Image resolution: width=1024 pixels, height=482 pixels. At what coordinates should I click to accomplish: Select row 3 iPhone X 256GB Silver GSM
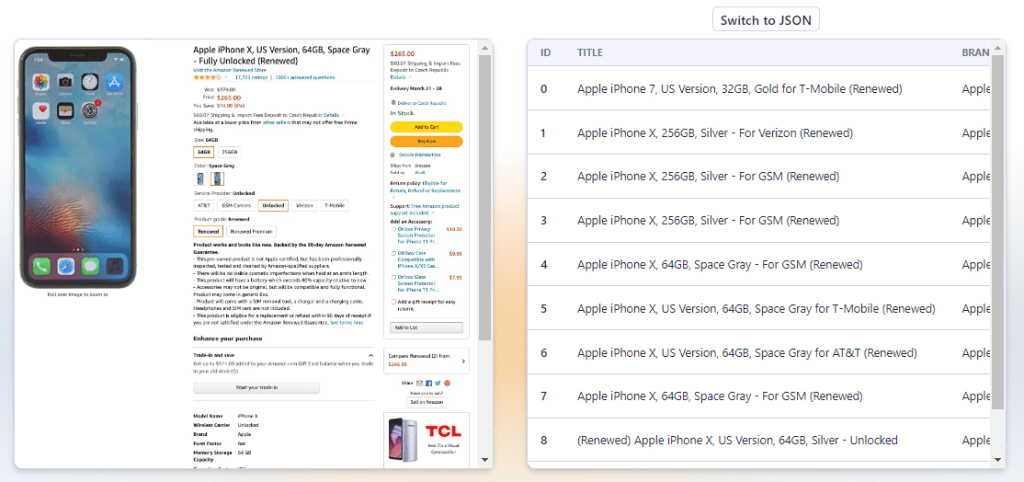pyautogui.click(x=758, y=221)
